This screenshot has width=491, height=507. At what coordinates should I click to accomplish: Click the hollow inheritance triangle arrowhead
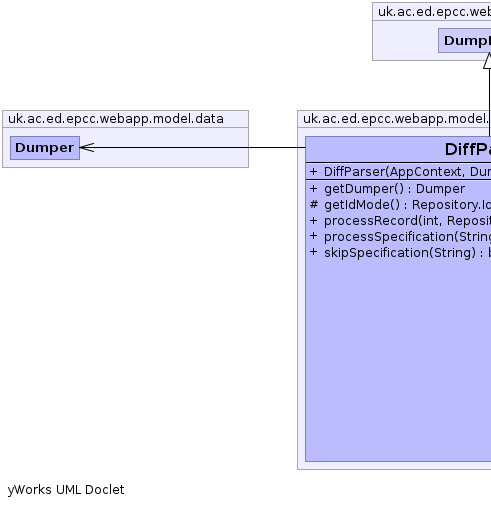pyautogui.click(x=487, y=61)
